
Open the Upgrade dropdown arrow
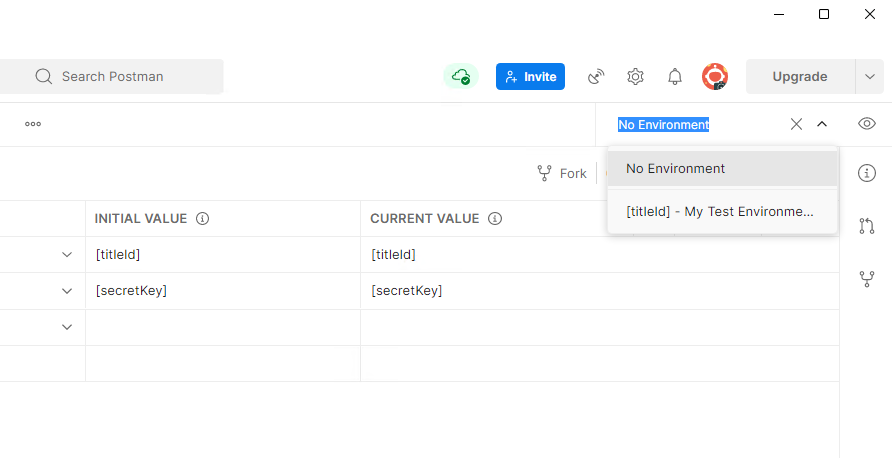870,76
